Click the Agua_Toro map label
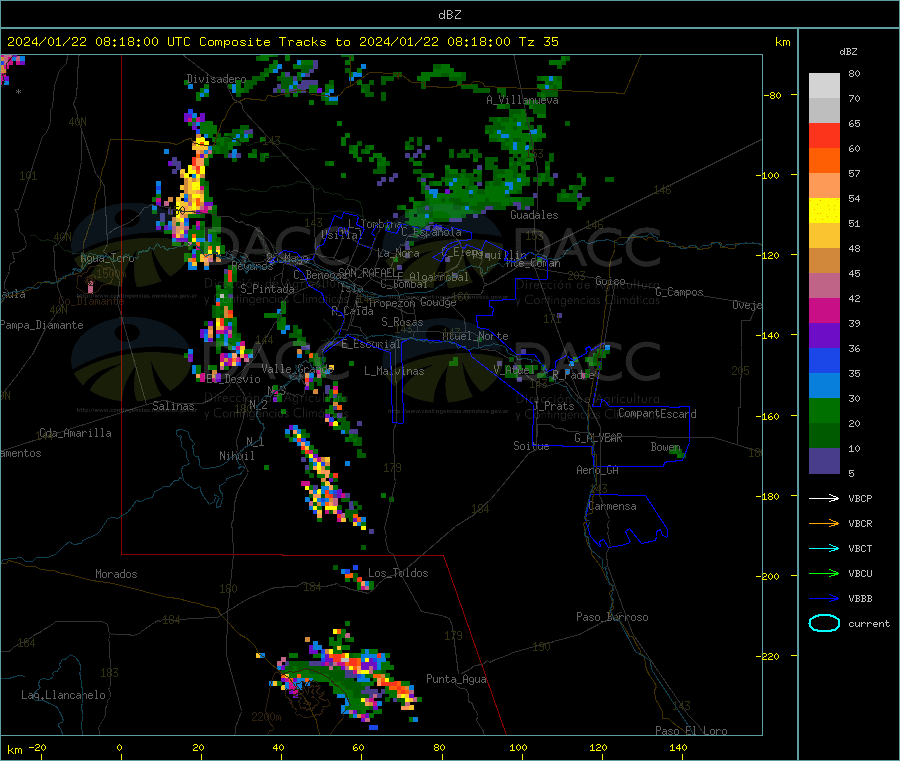The image size is (900, 761). click(107, 258)
